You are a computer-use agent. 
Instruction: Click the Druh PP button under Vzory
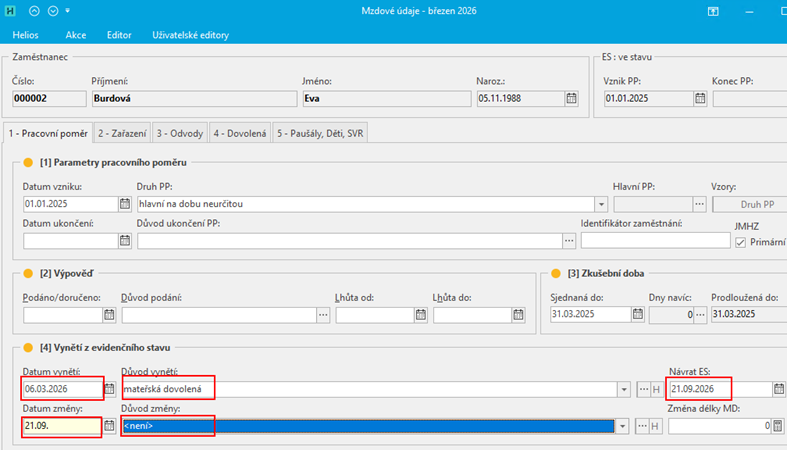click(x=748, y=205)
